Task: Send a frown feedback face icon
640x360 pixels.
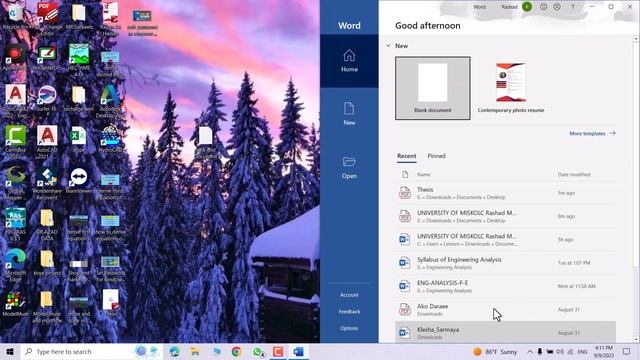Action: (x=557, y=7)
